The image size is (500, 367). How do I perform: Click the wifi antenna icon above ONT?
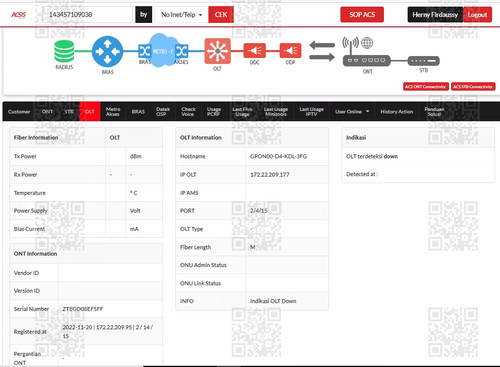(x=350, y=45)
